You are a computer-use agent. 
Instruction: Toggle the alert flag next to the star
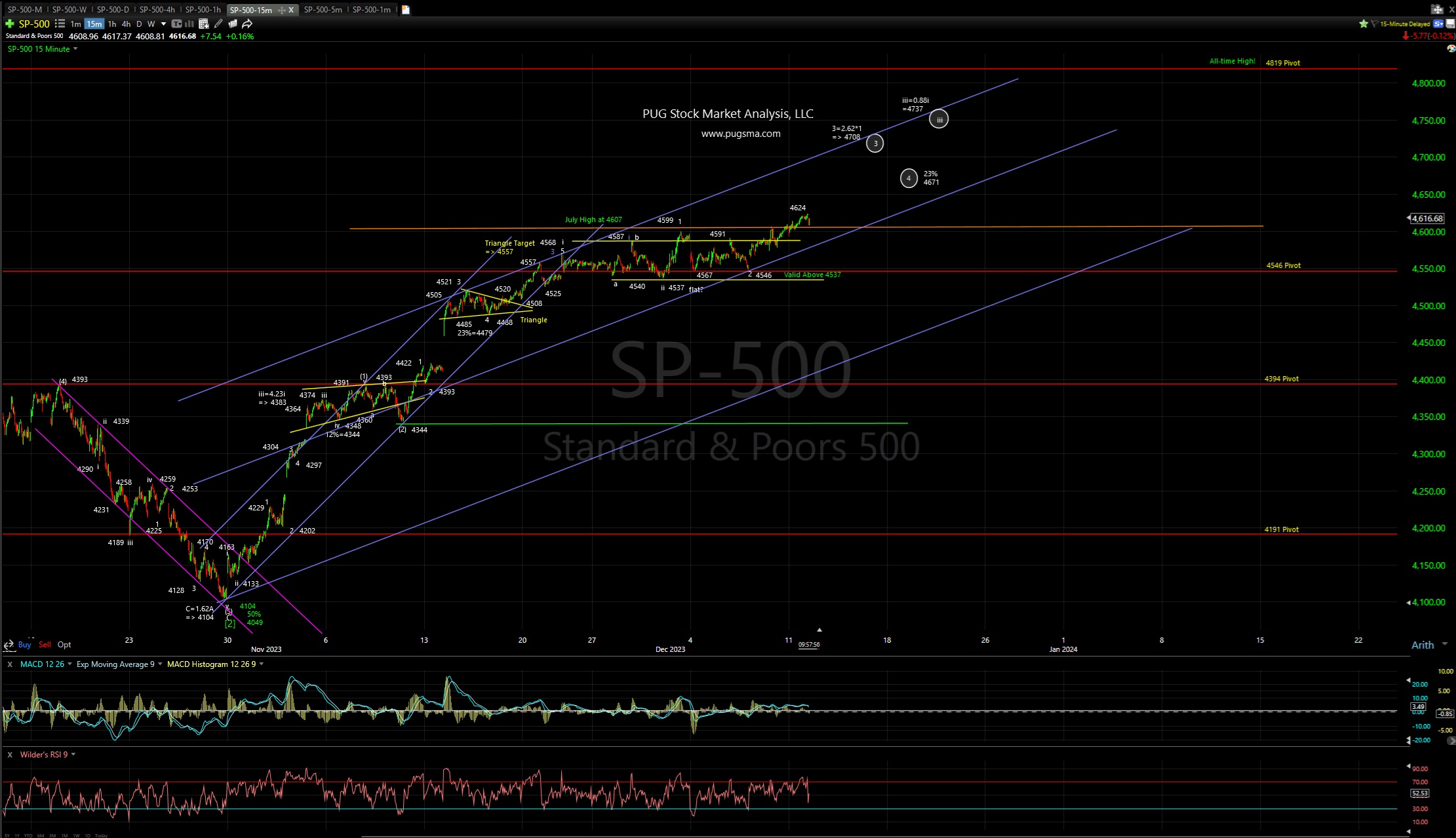coord(1375,24)
